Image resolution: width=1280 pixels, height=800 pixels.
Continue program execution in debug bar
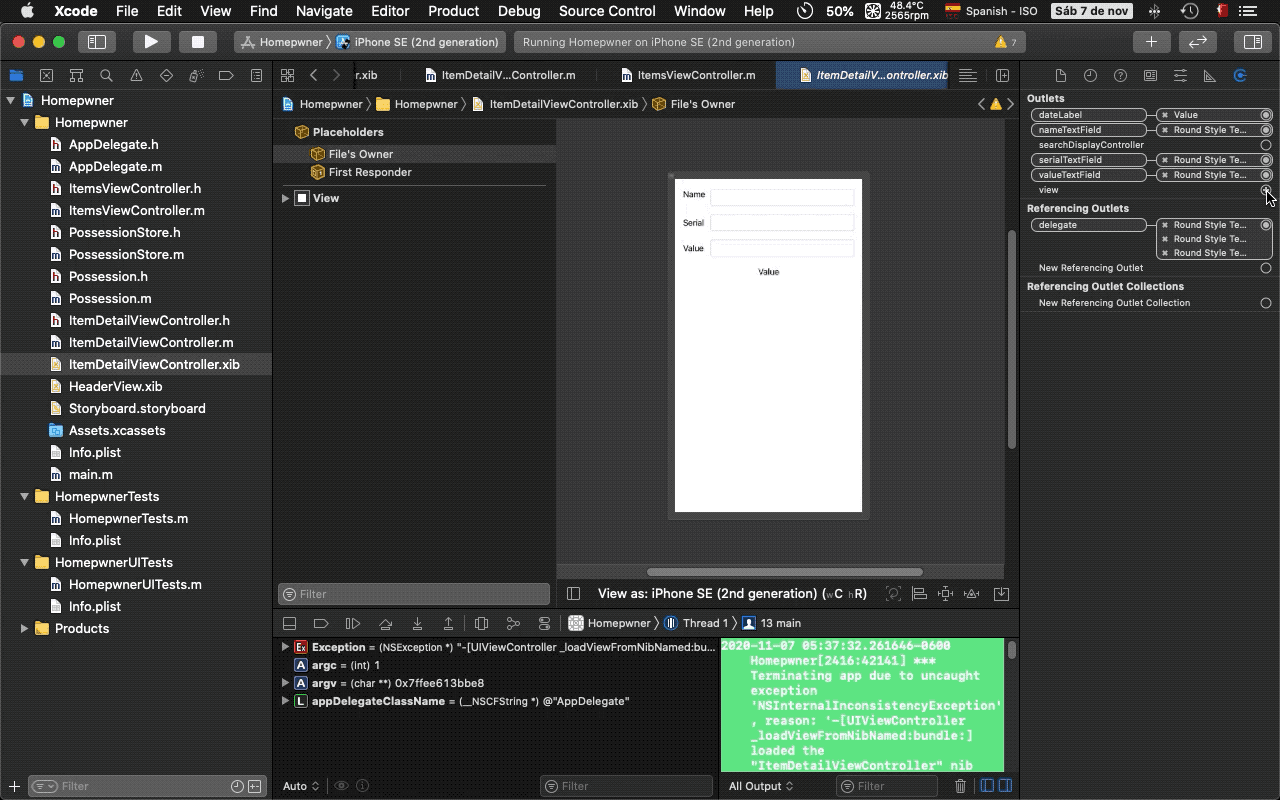point(353,623)
